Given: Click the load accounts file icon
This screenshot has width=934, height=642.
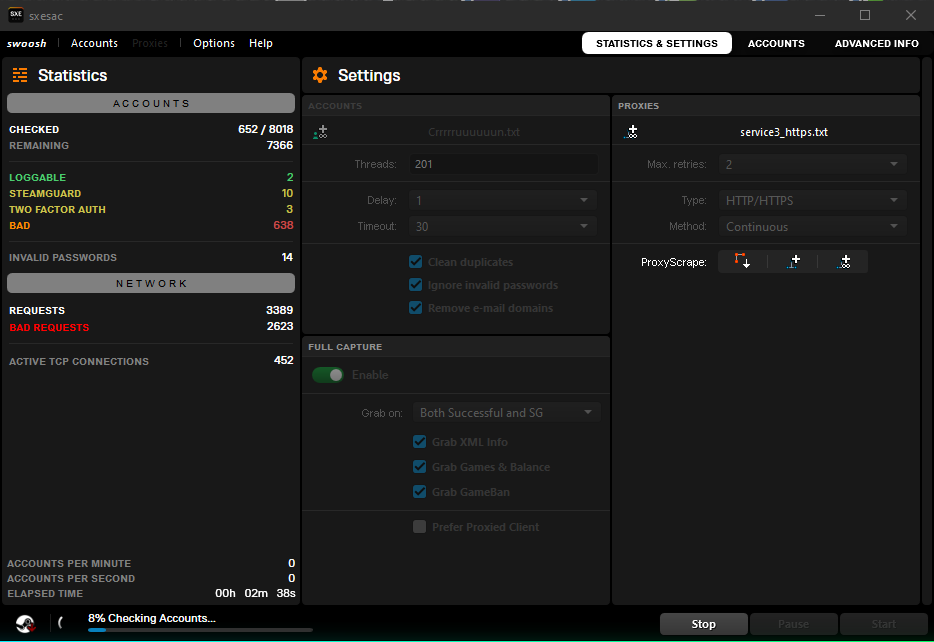Looking at the screenshot, I should tap(320, 132).
